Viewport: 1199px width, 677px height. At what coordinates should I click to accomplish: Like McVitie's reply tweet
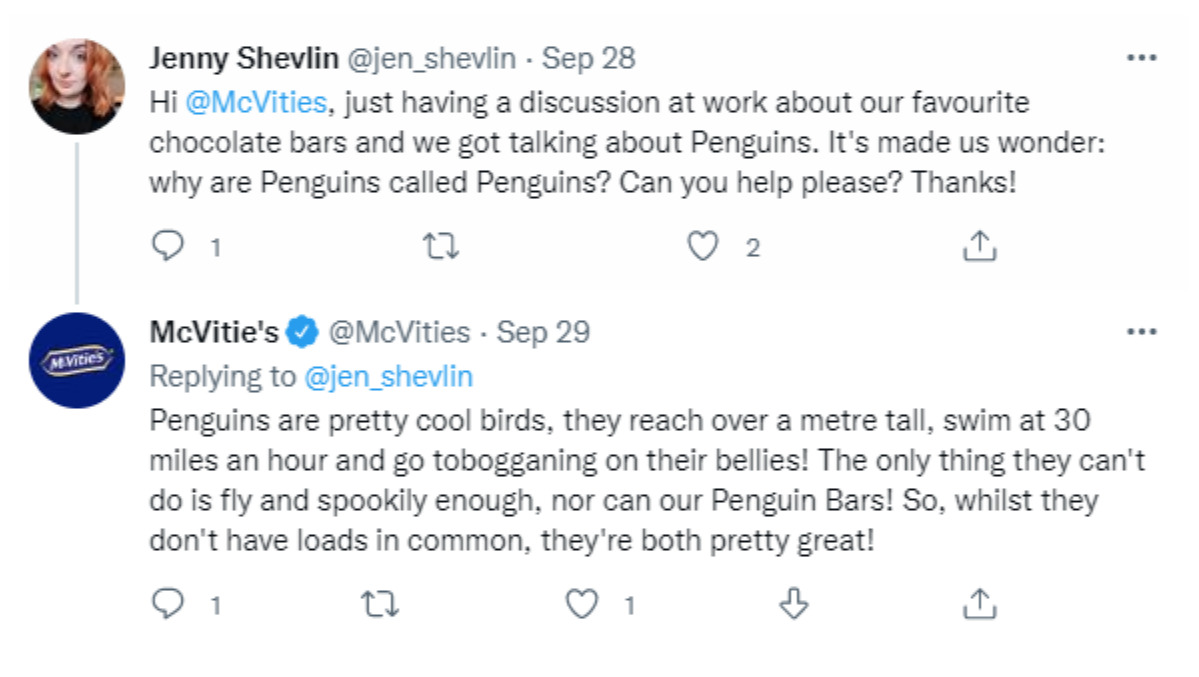click(x=581, y=603)
